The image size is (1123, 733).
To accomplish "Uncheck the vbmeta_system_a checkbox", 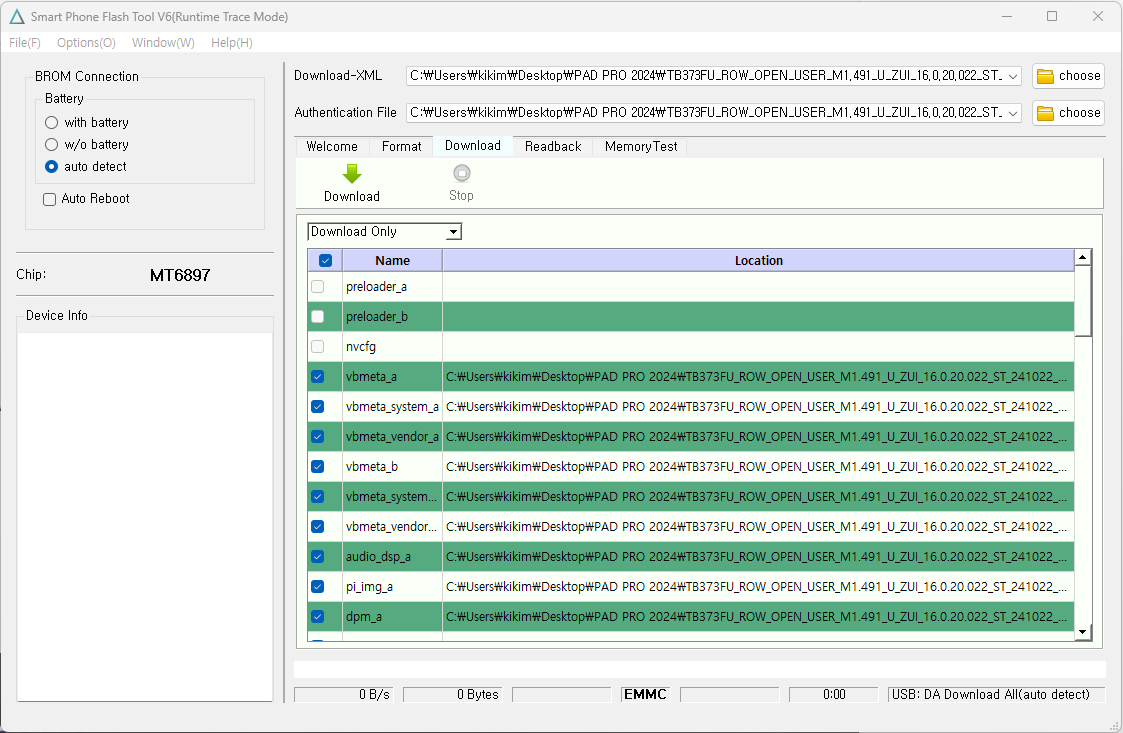I will click(318, 407).
